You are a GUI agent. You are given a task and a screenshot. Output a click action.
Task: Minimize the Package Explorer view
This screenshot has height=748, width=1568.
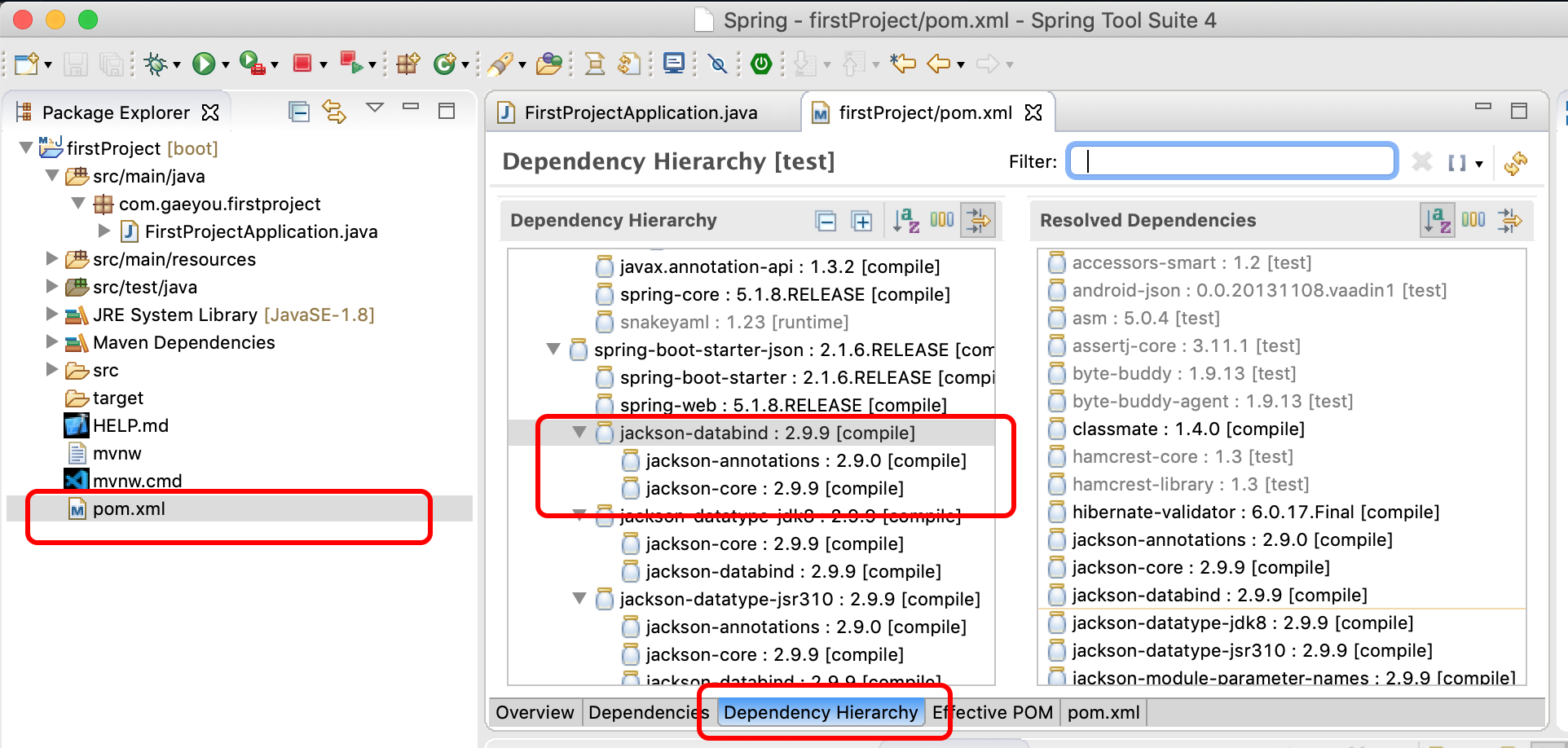click(x=411, y=107)
